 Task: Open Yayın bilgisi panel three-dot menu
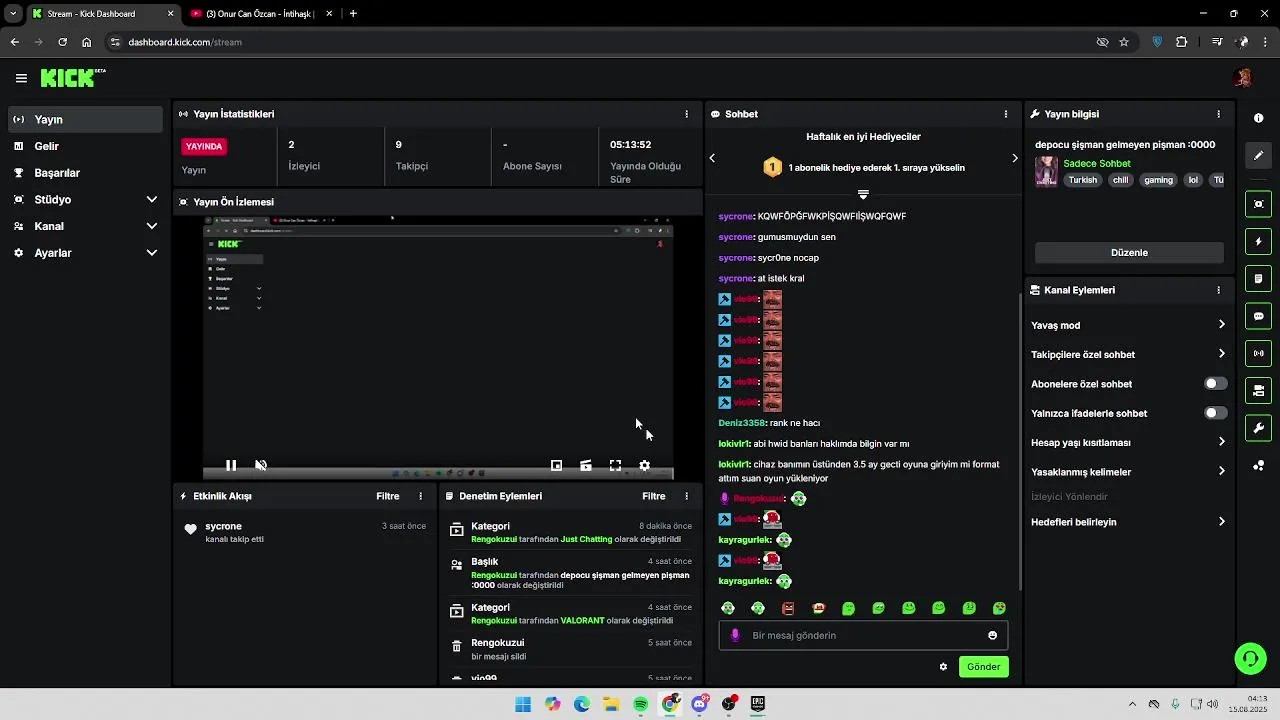[x=1218, y=114]
